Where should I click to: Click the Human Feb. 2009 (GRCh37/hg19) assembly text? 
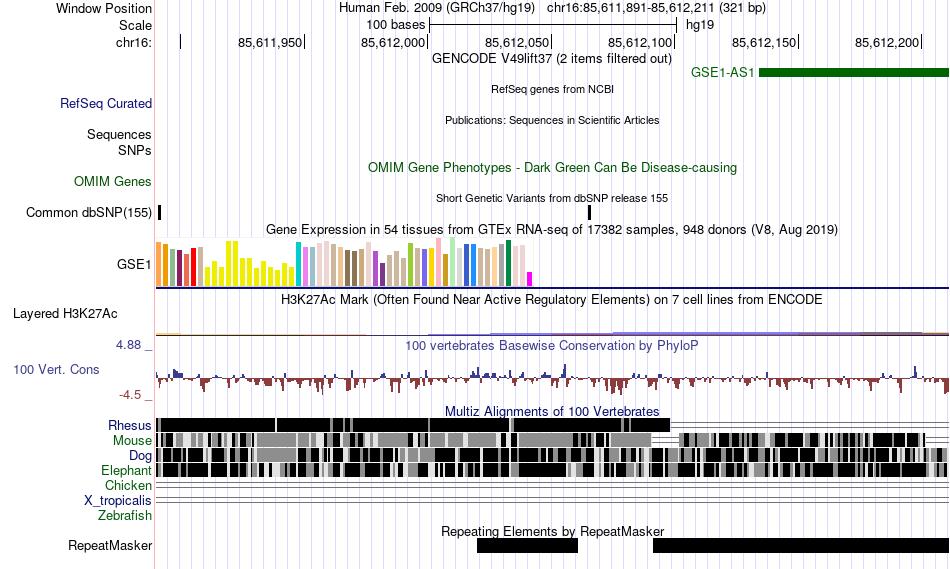tap(437, 8)
